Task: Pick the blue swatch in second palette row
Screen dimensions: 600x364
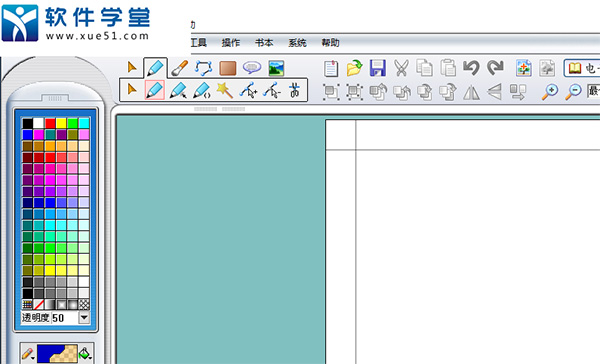Action: [x=28, y=134]
